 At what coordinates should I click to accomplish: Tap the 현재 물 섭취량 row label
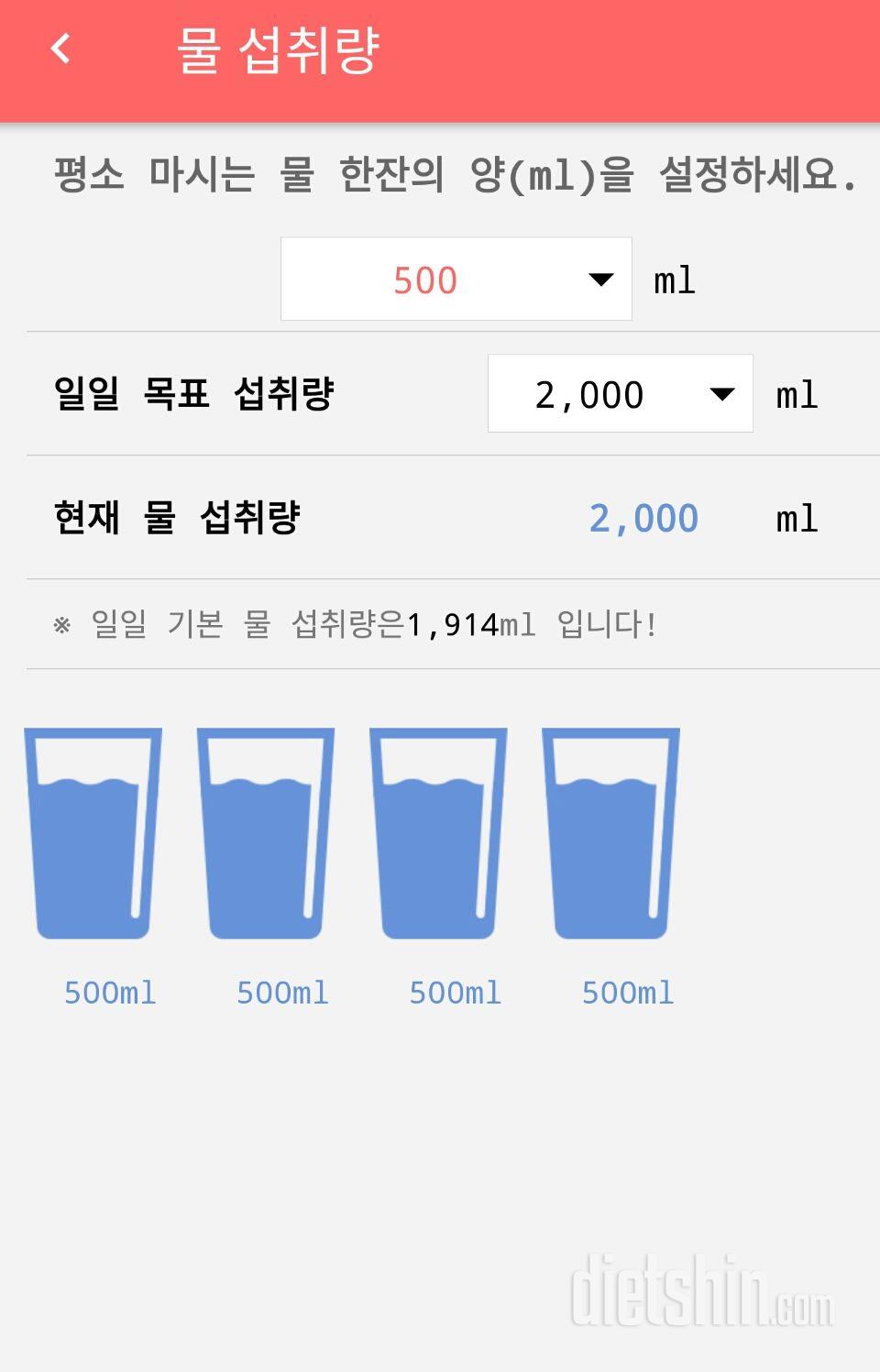coord(177,518)
